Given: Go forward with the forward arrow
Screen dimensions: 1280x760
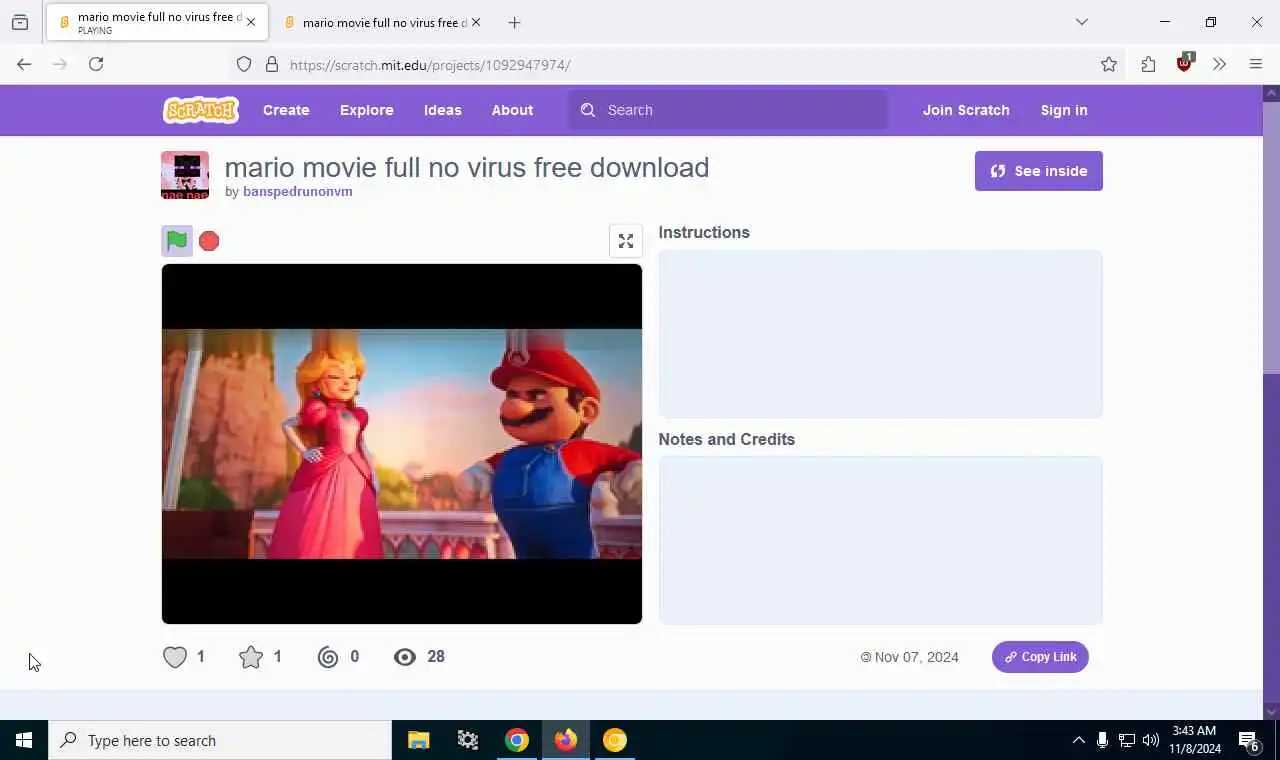Looking at the screenshot, I should tap(60, 64).
